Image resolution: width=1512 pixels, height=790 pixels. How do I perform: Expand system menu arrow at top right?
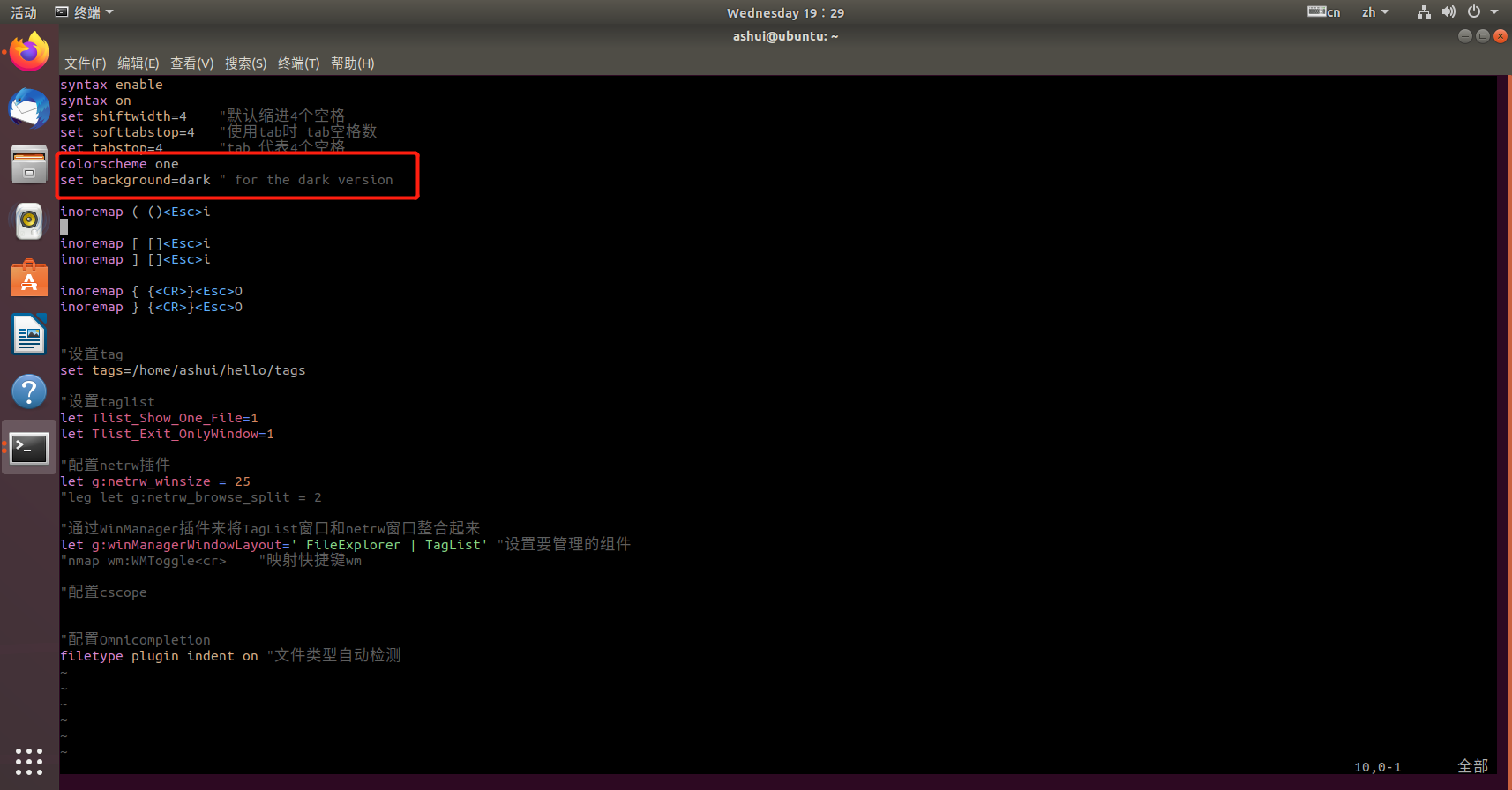(x=1494, y=12)
